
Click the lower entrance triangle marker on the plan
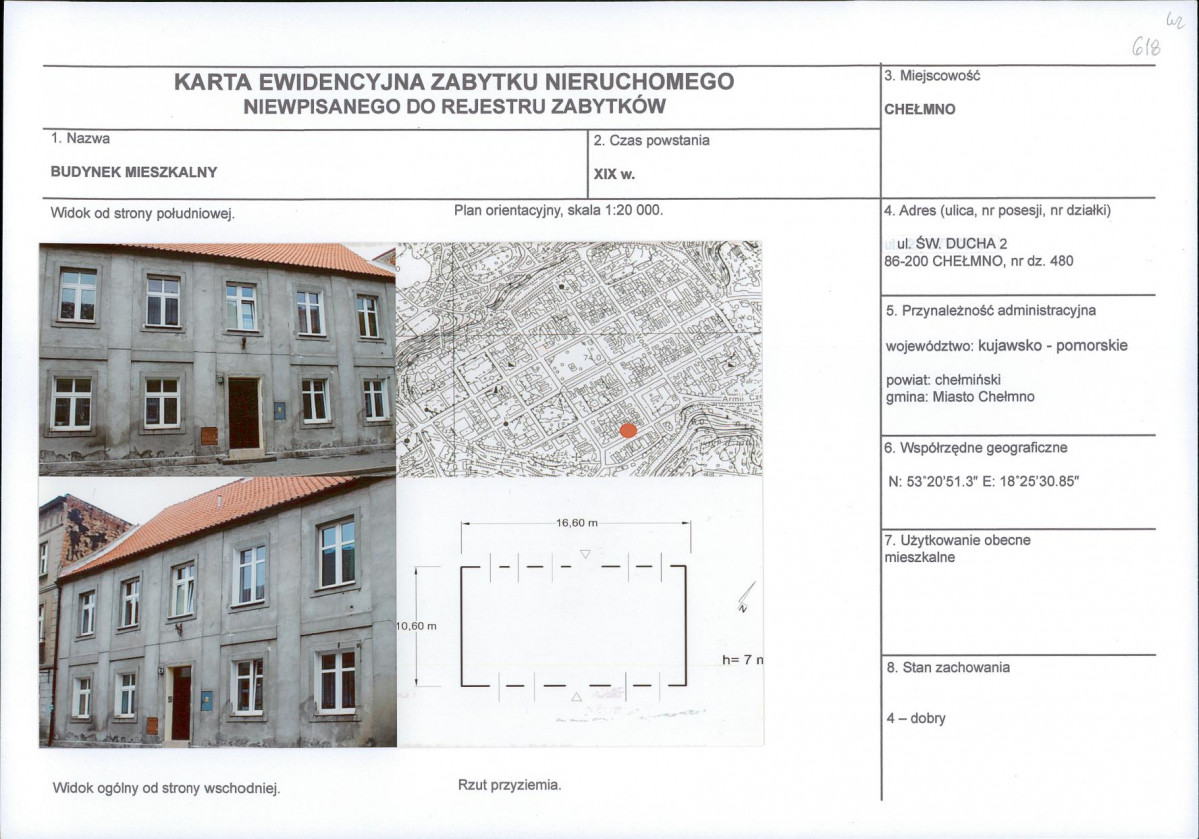pos(576,697)
